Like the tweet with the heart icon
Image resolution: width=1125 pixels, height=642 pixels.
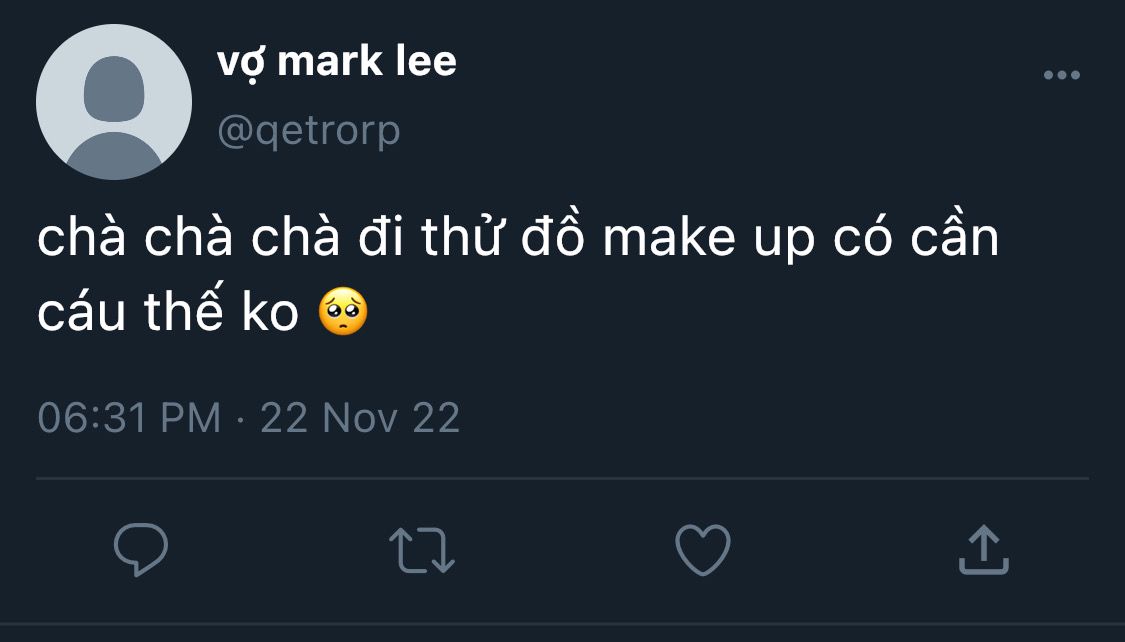pos(703,550)
